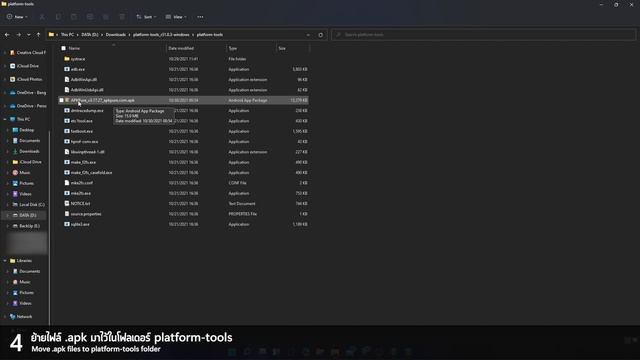Select the make_f2fs_casefold.exe file
Screen dimensions: 640x360
91,173
